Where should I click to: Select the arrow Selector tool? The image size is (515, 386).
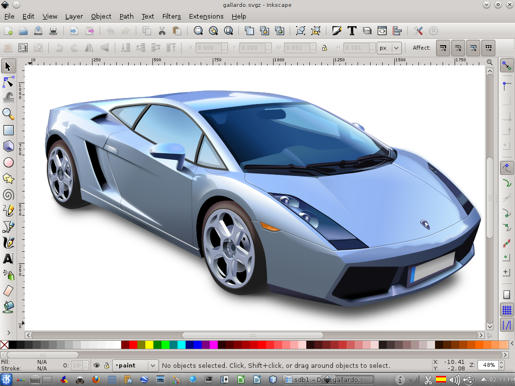click(x=8, y=66)
